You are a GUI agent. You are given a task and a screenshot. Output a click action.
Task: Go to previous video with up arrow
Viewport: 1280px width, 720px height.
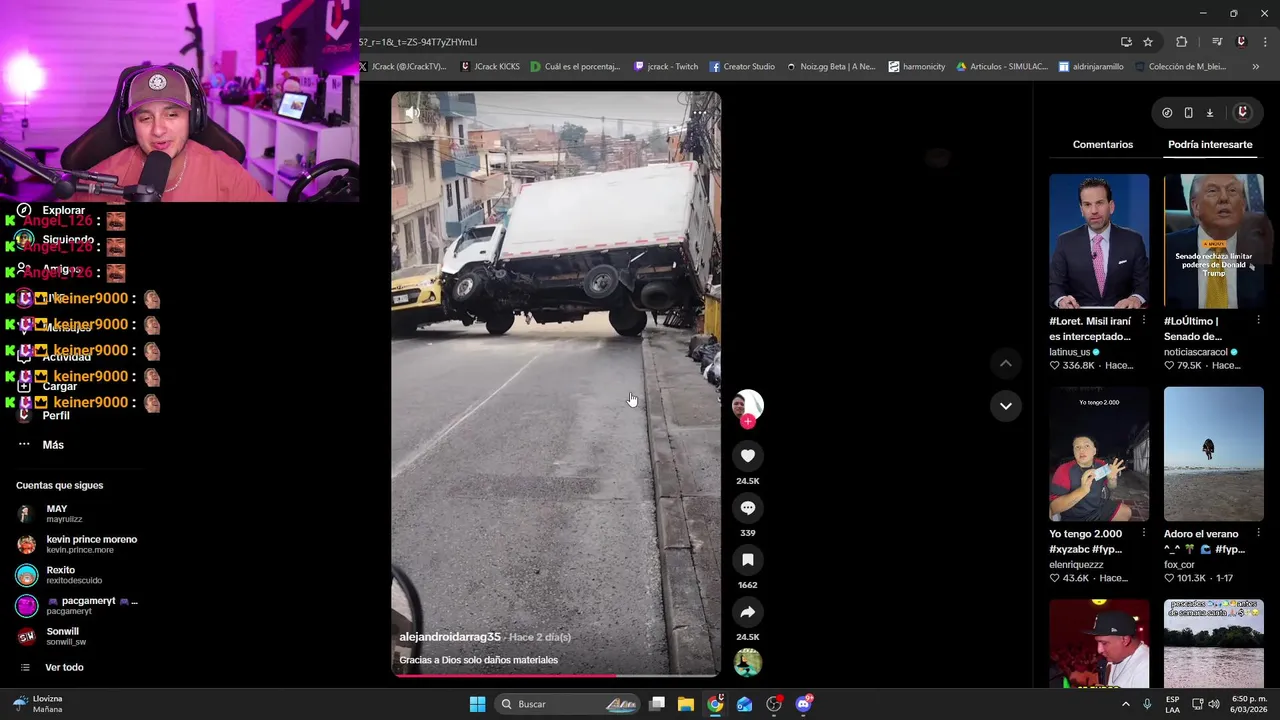click(x=1006, y=363)
